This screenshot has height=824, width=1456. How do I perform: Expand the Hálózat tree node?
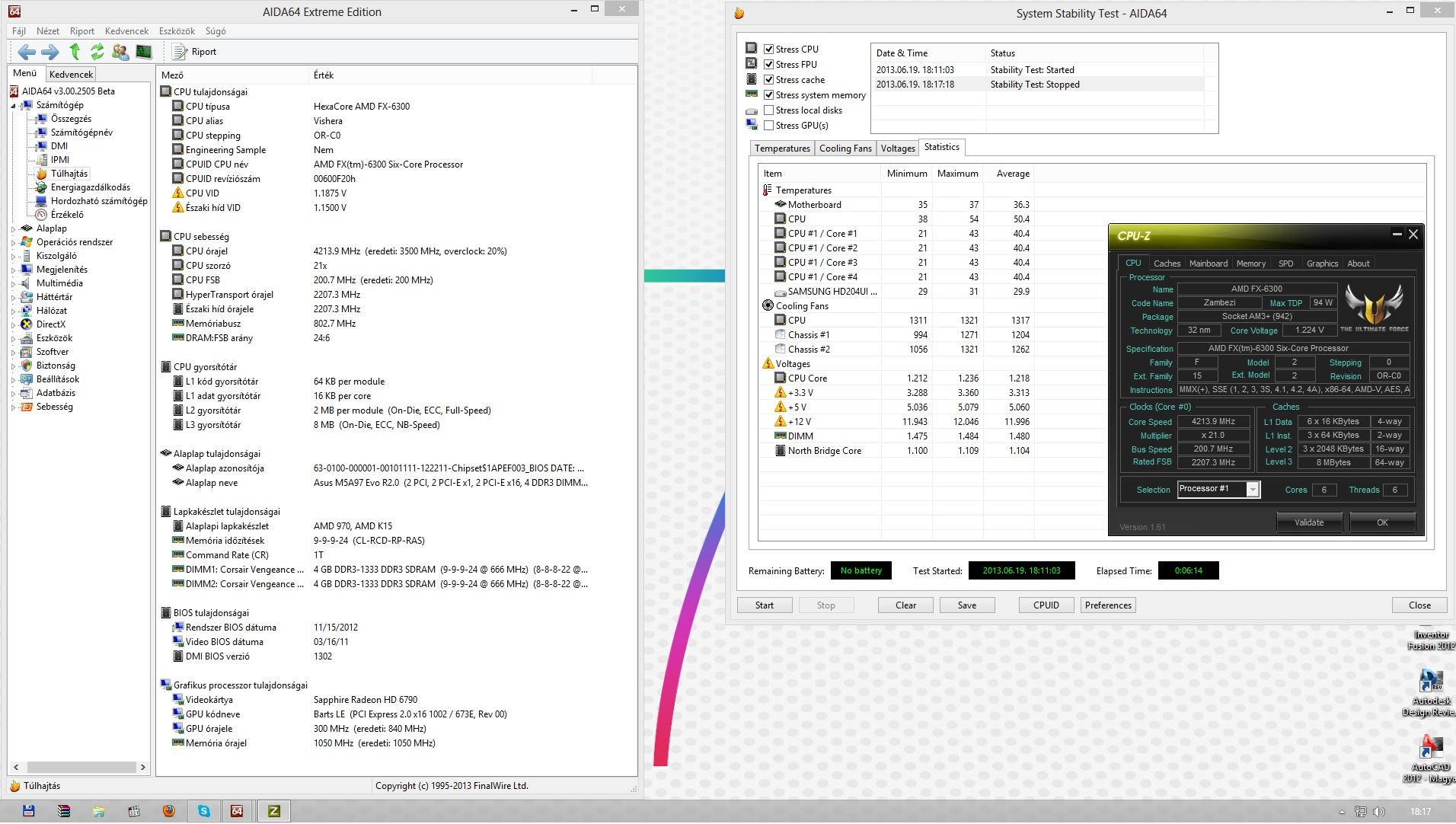pyautogui.click(x=14, y=311)
